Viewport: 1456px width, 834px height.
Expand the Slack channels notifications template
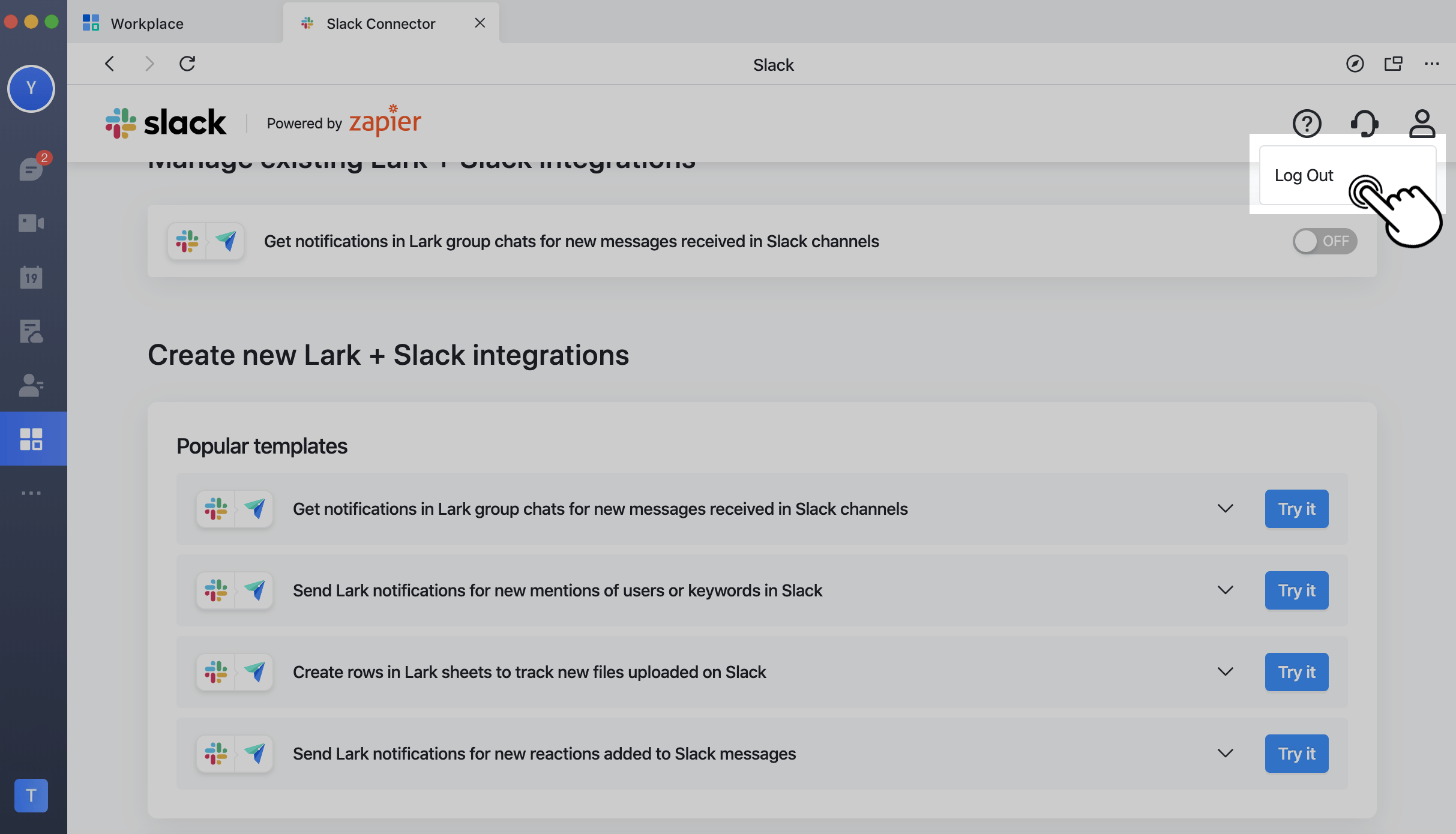point(1225,509)
